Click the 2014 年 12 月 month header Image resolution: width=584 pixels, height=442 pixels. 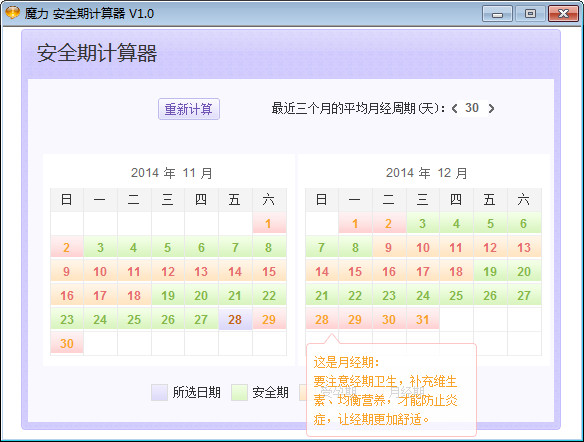point(426,173)
